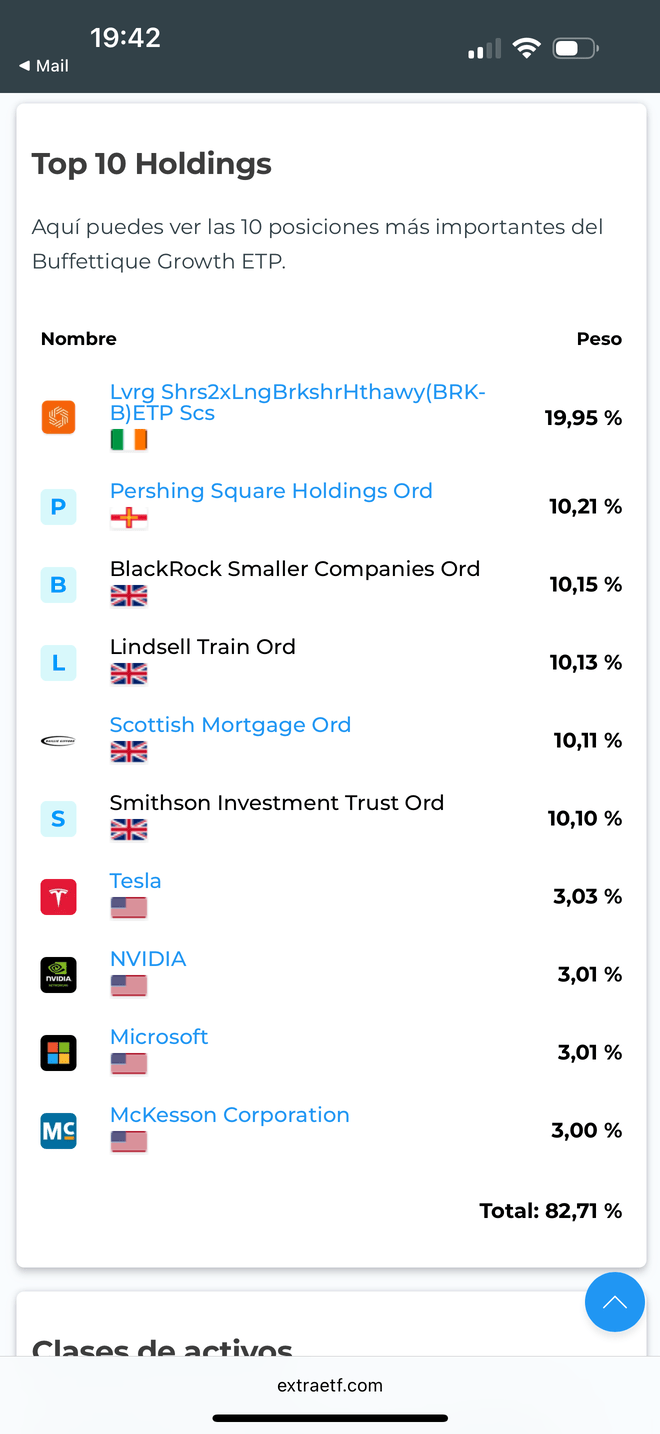
Task: Open the Pershing Square Holdings Ord link
Action: click(271, 491)
